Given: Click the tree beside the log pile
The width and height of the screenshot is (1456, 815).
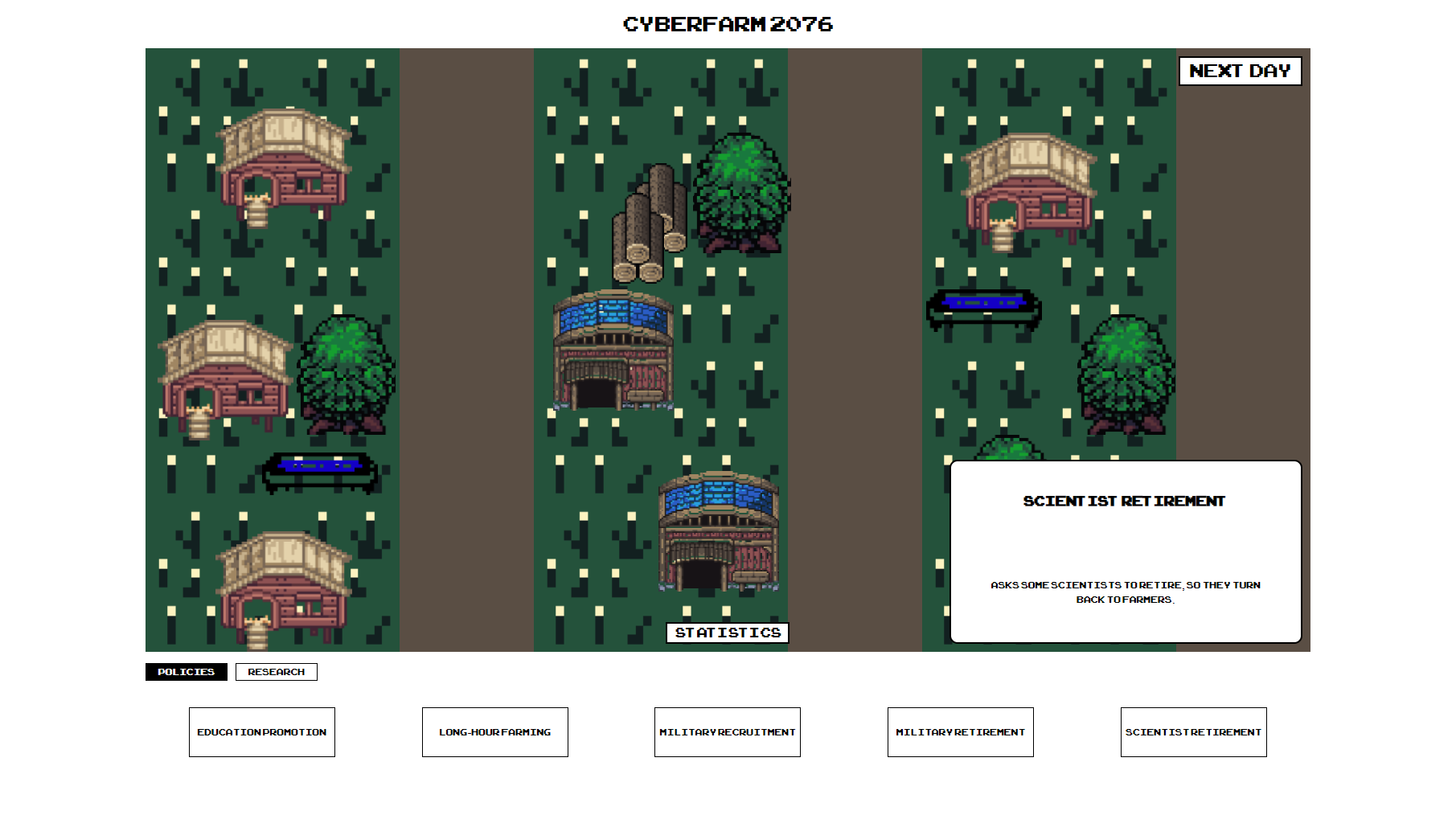Looking at the screenshot, I should point(741,194).
